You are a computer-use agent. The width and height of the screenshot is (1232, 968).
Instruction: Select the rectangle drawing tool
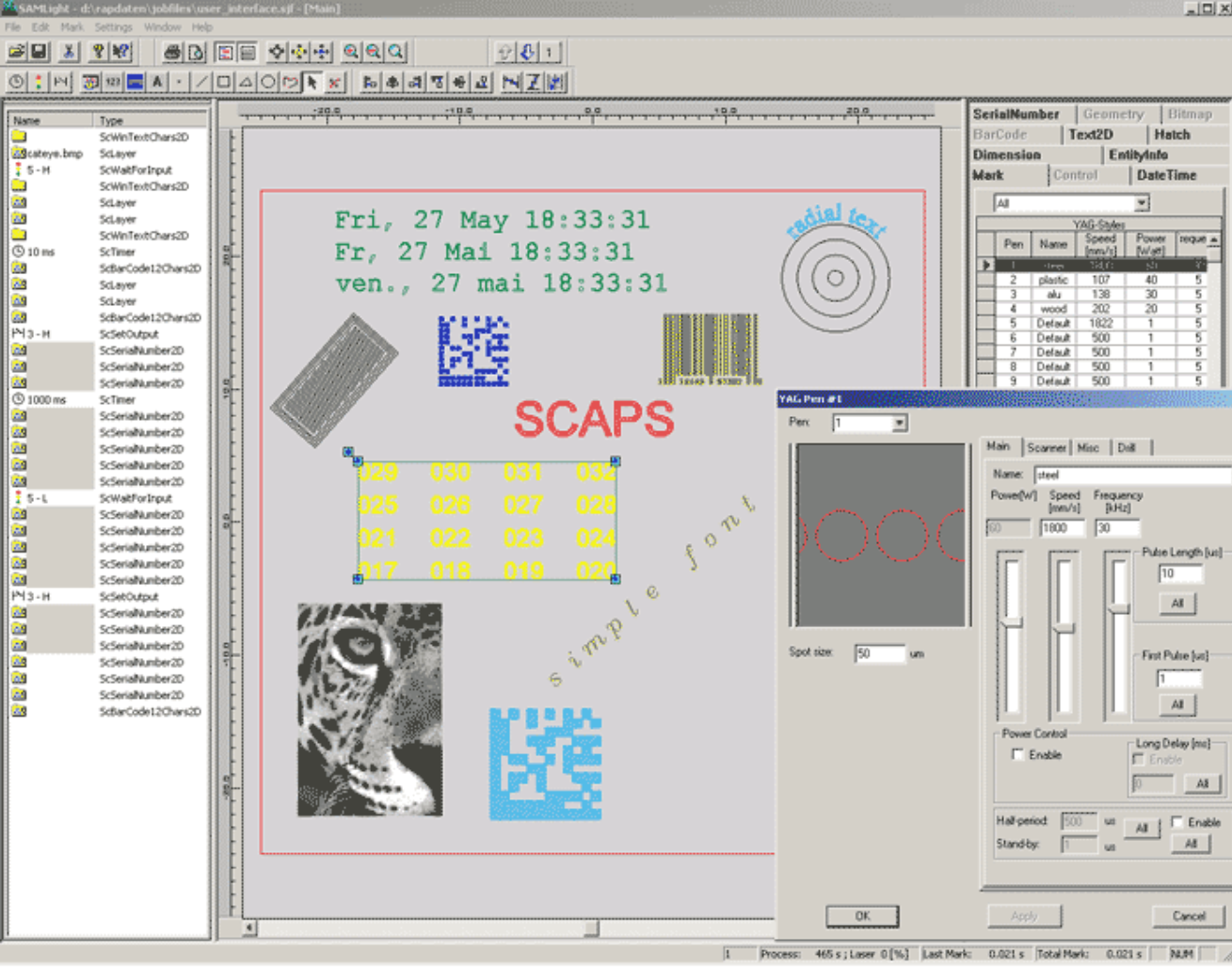[224, 82]
